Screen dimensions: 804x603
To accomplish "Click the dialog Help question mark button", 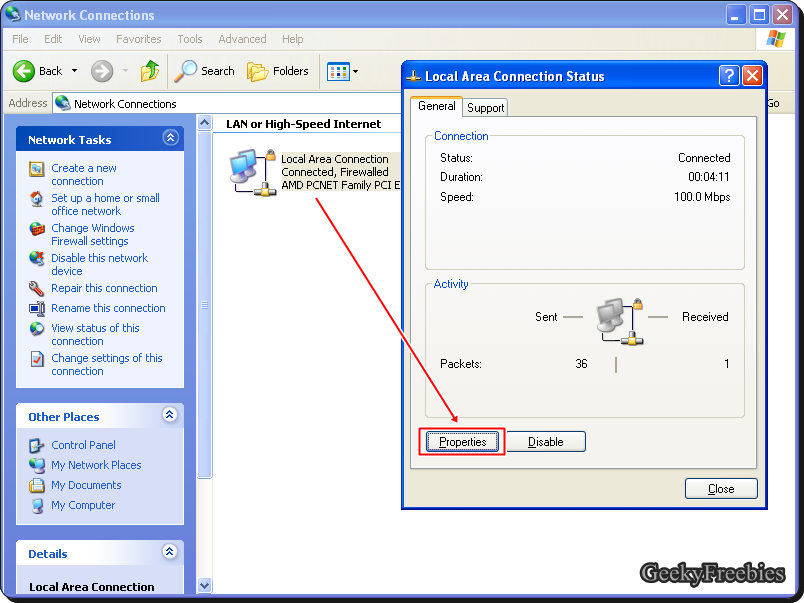I will (729, 76).
